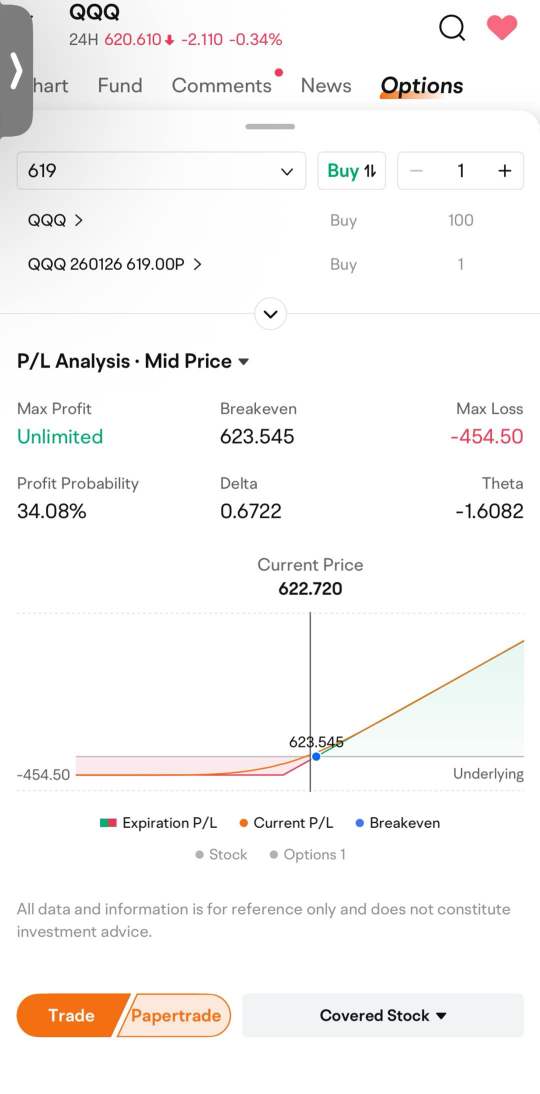The image size is (540, 1094).
Task: Tap the Papertrade button
Action: (x=176, y=1015)
